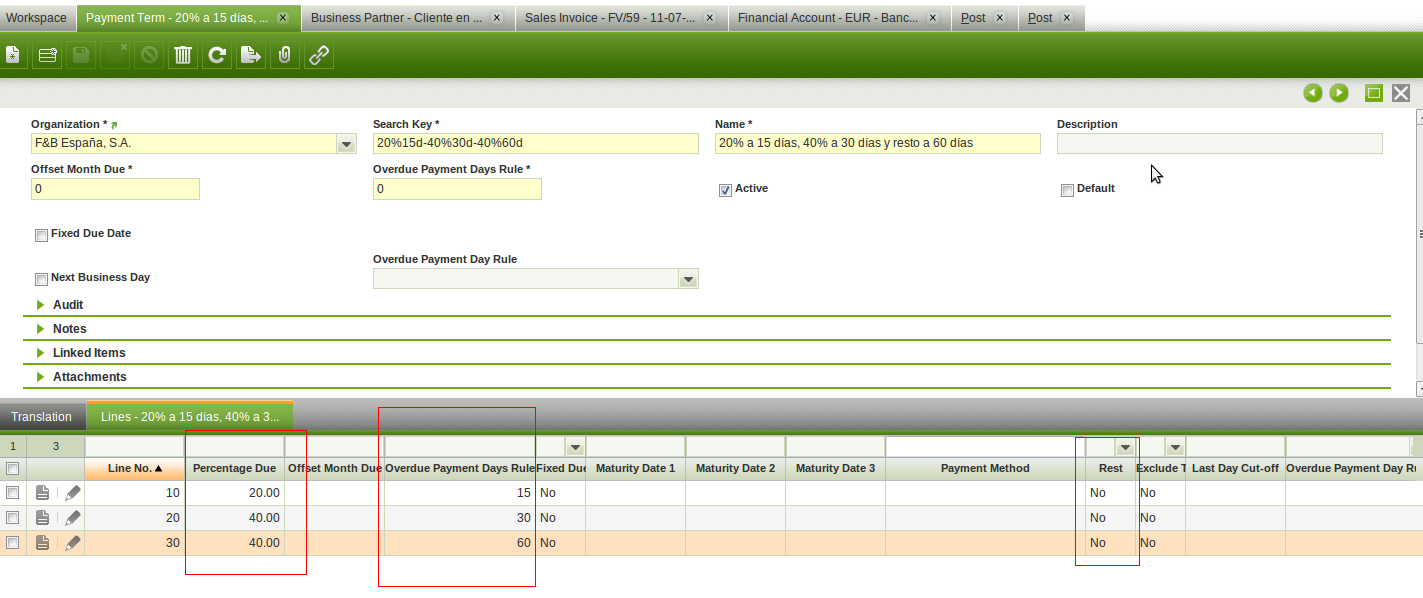Toggle the Active checkbox
The height and width of the screenshot is (598, 1423).
tap(725, 190)
